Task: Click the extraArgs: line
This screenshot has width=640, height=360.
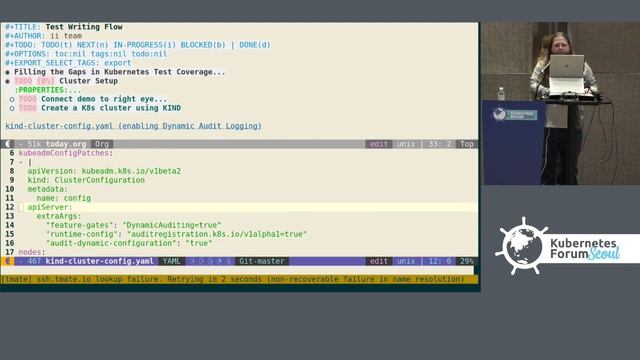Action: tap(59, 216)
